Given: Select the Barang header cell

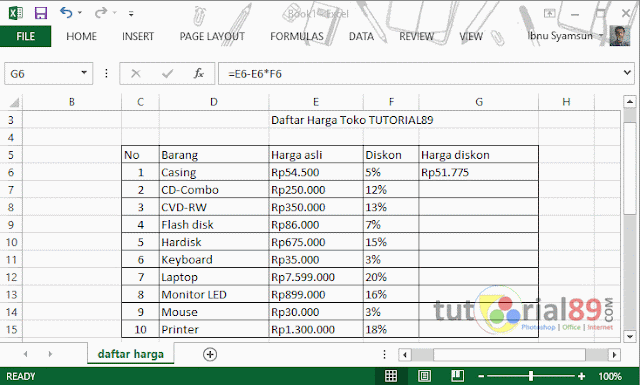Looking at the screenshot, I should [x=214, y=155].
